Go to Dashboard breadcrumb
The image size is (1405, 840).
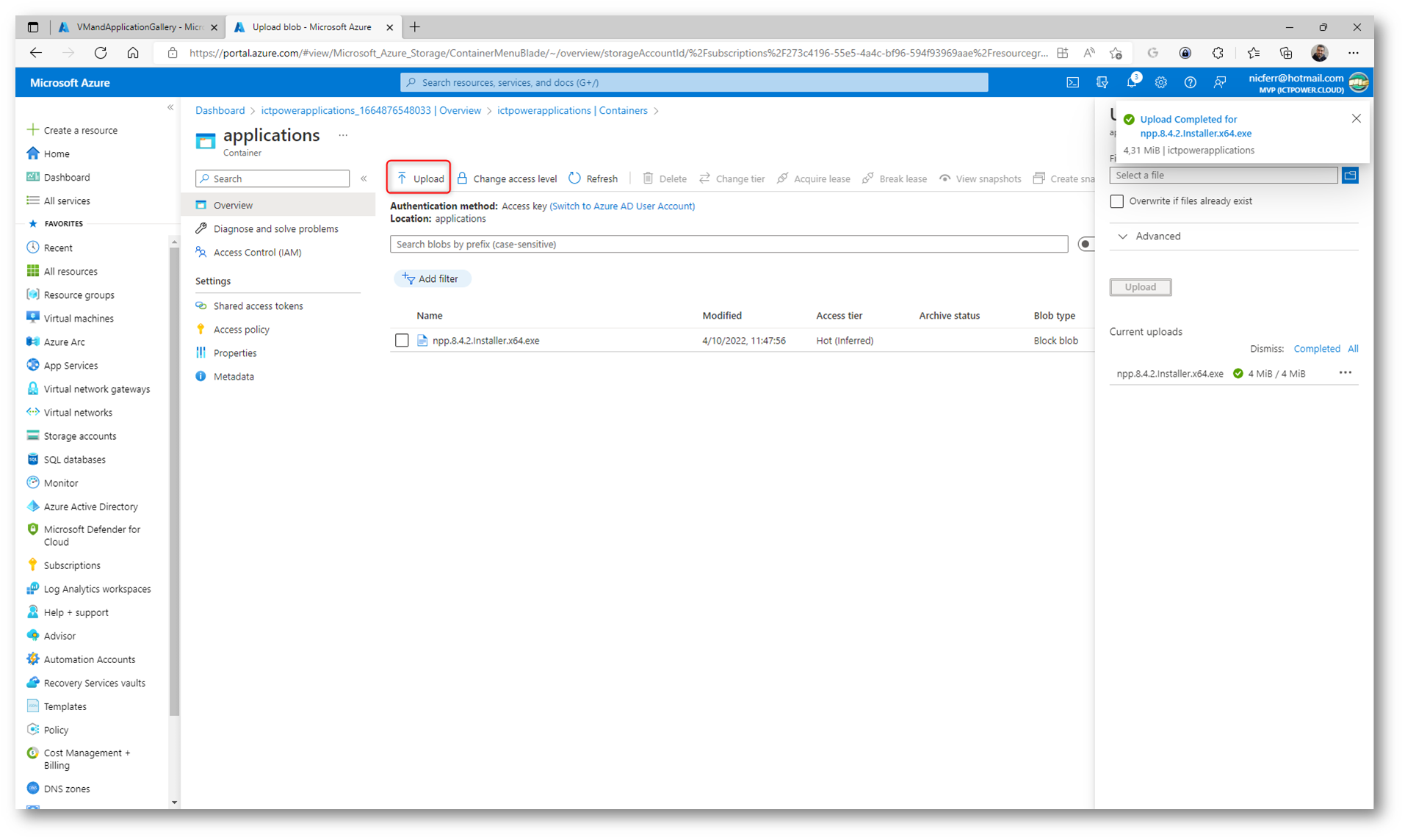220,110
